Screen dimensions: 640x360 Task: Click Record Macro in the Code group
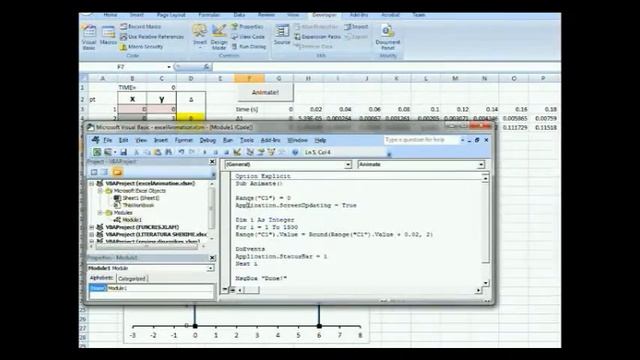pos(141,27)
